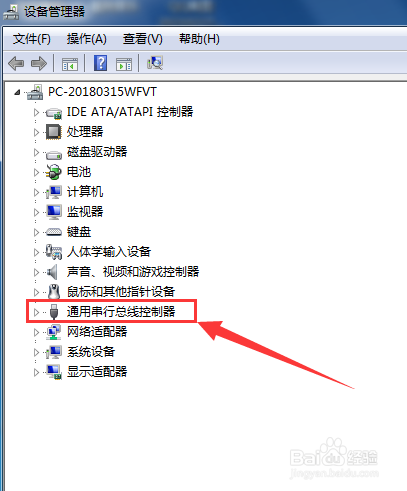Collapse the PC-20180315WFVT root node
Viewport: 407px width, 491px height.
pyautogui.click(x=17, y=92)
